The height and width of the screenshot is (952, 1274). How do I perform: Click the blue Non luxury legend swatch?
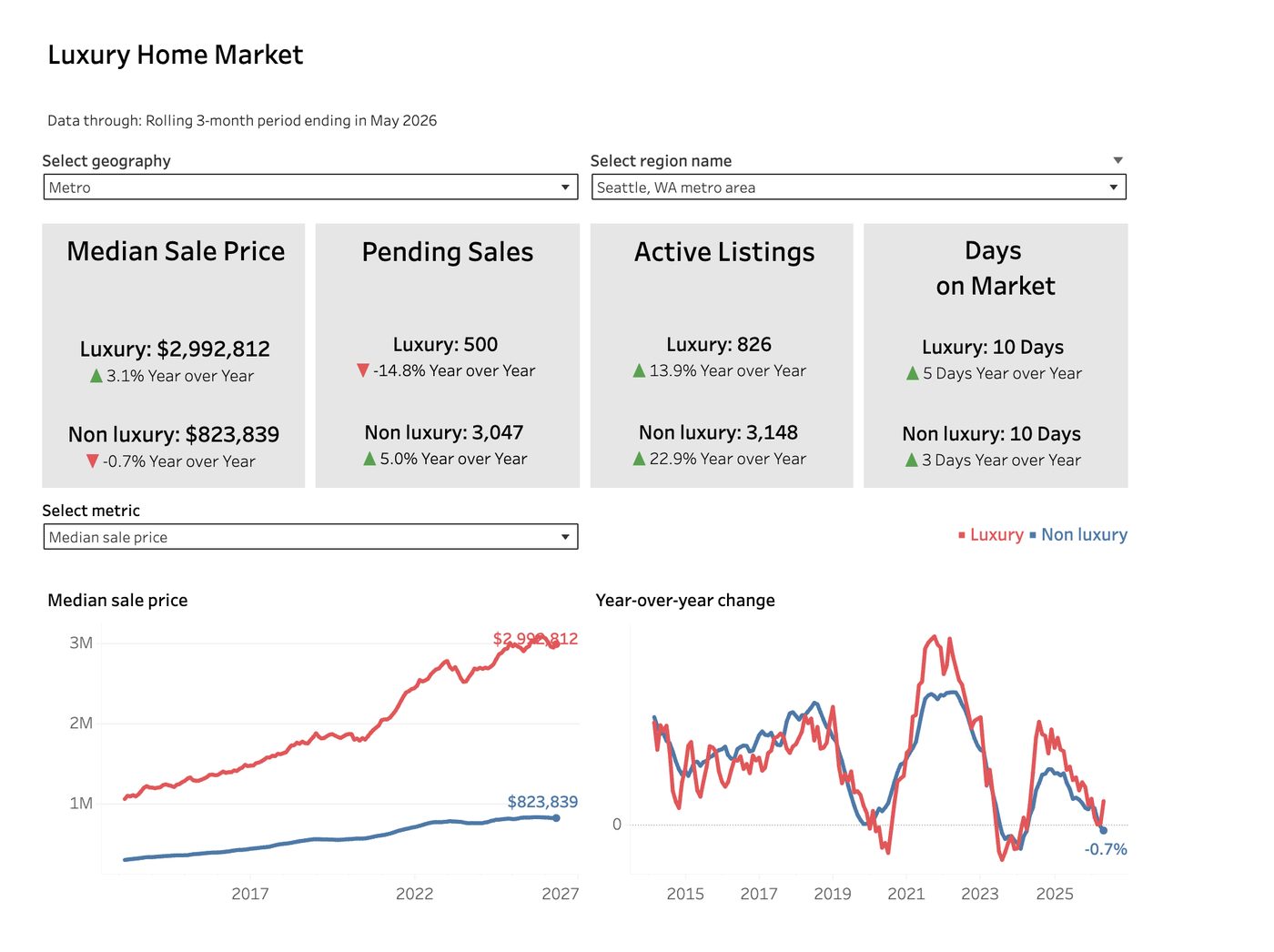pyautogui.click(x=1033, y=535)
